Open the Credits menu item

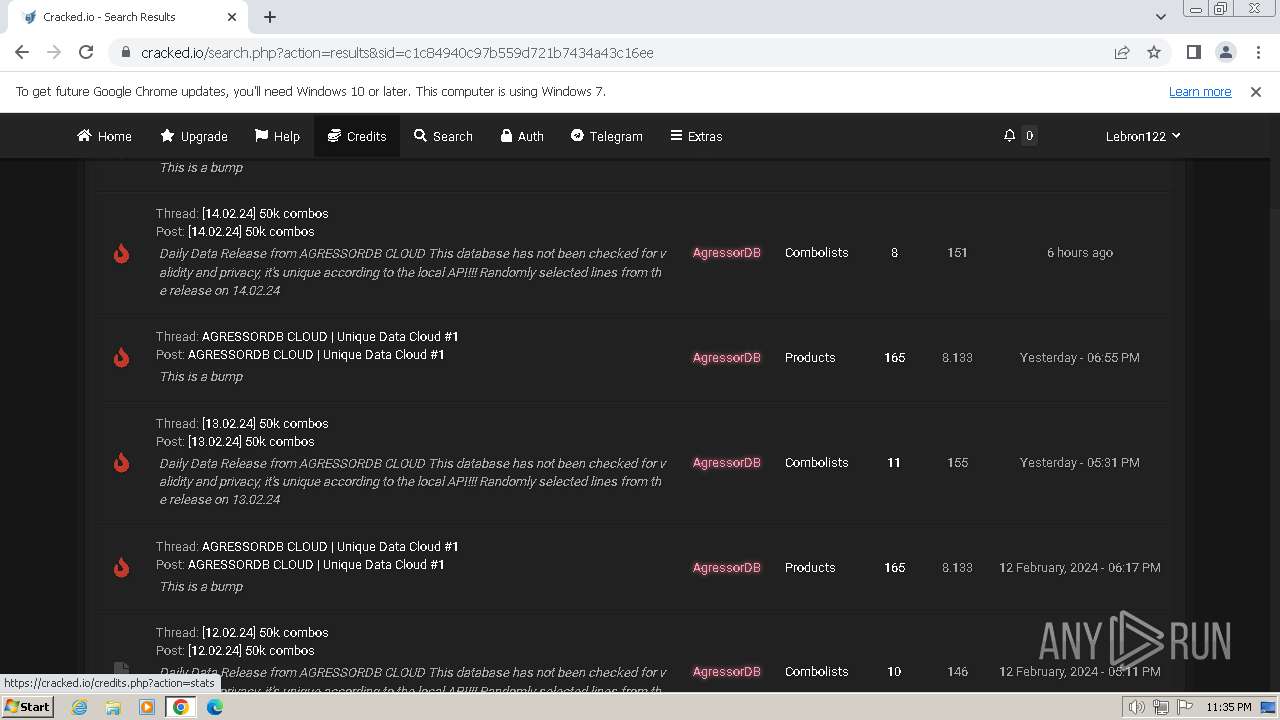click(357, 136)
